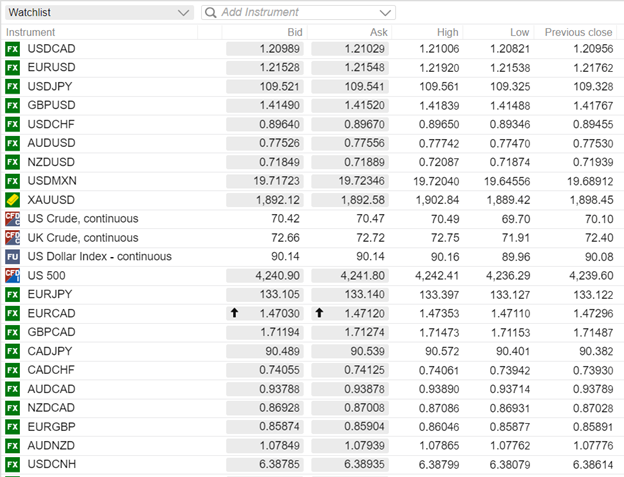
Task: Click the EURUSD bid price 1.21528
Action: 262,68
